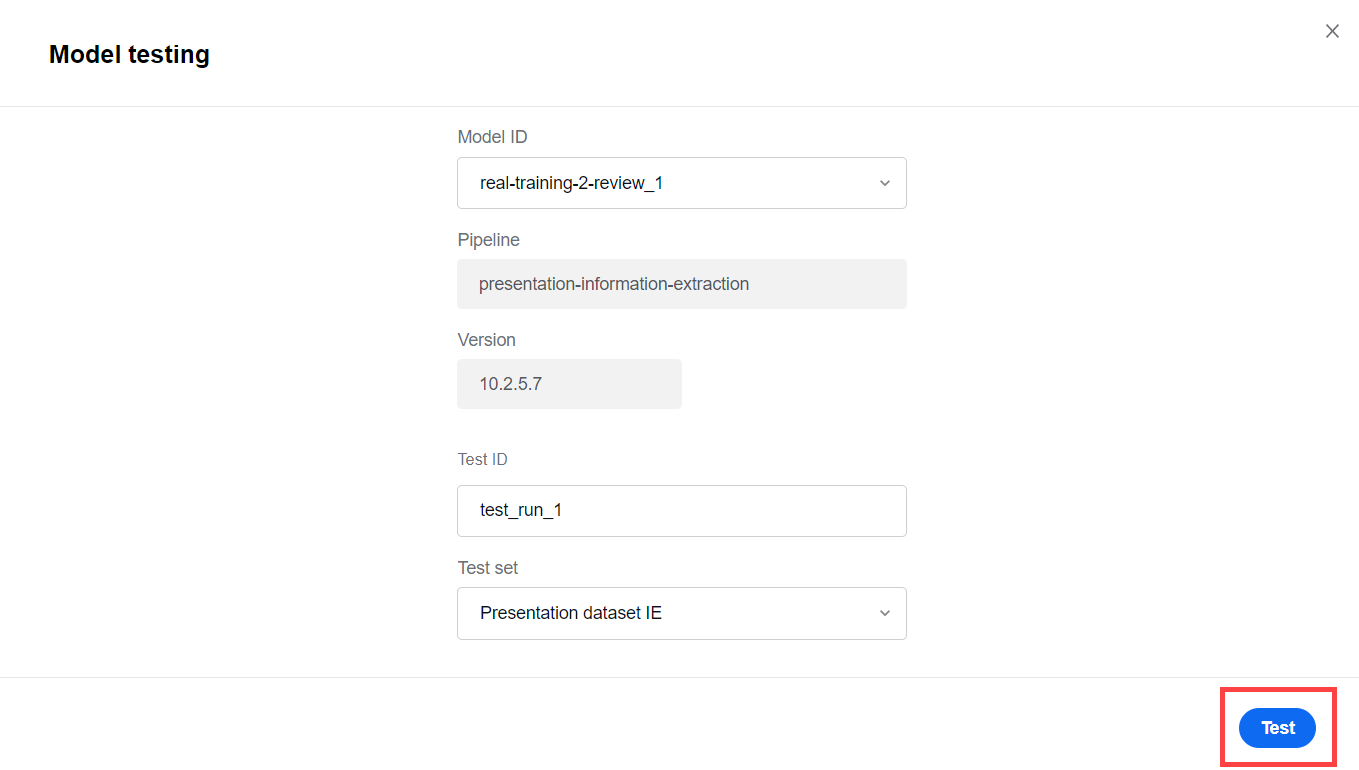Click the test_run_1 text in Test ID
This screenshot has height=770, width=1359.
[521, 510]
